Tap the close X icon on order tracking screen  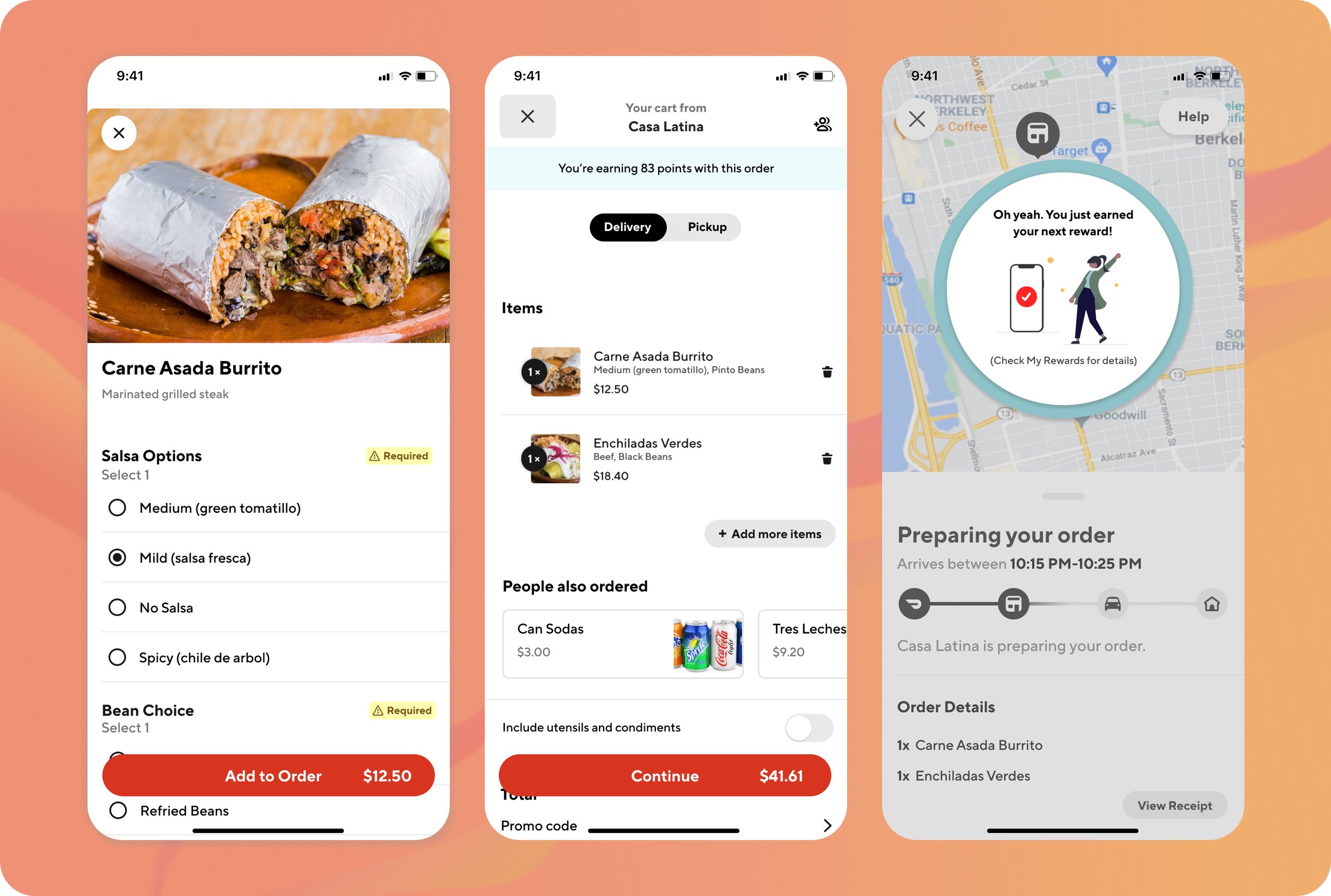click(916, 119)
